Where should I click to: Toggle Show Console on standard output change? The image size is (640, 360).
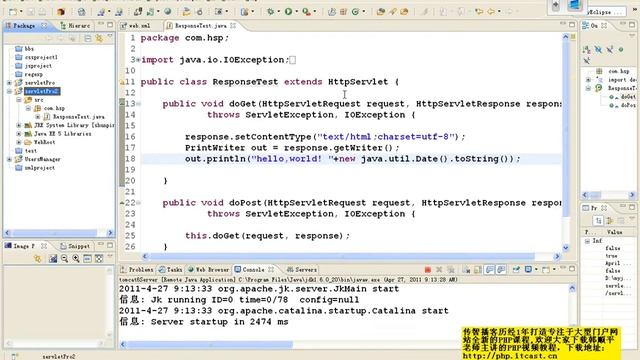[489, 270]
